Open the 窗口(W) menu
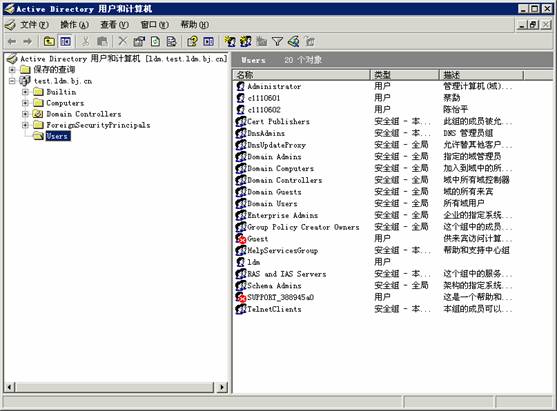Image resolution: width=557 pixels, height=411 pixels. (x=155, y=25)
